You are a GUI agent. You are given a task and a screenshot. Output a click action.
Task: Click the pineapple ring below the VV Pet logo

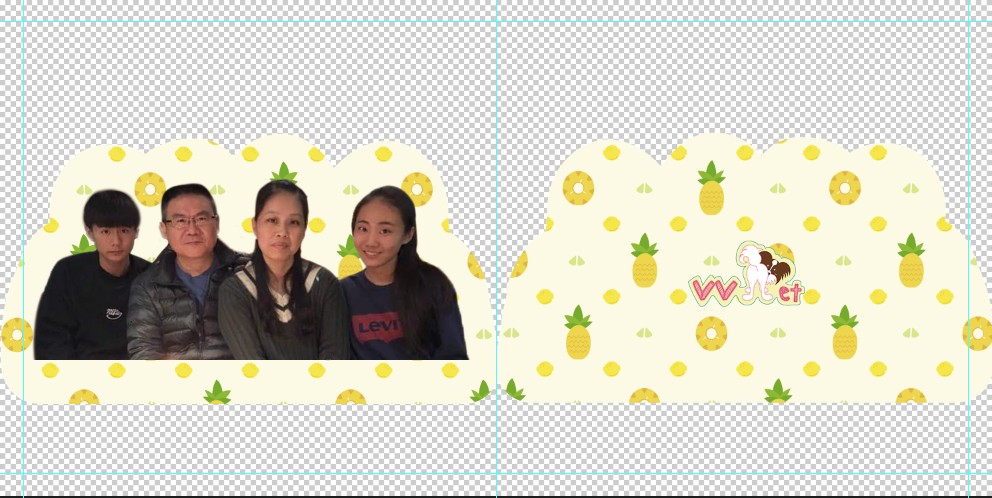click(711, 333)
